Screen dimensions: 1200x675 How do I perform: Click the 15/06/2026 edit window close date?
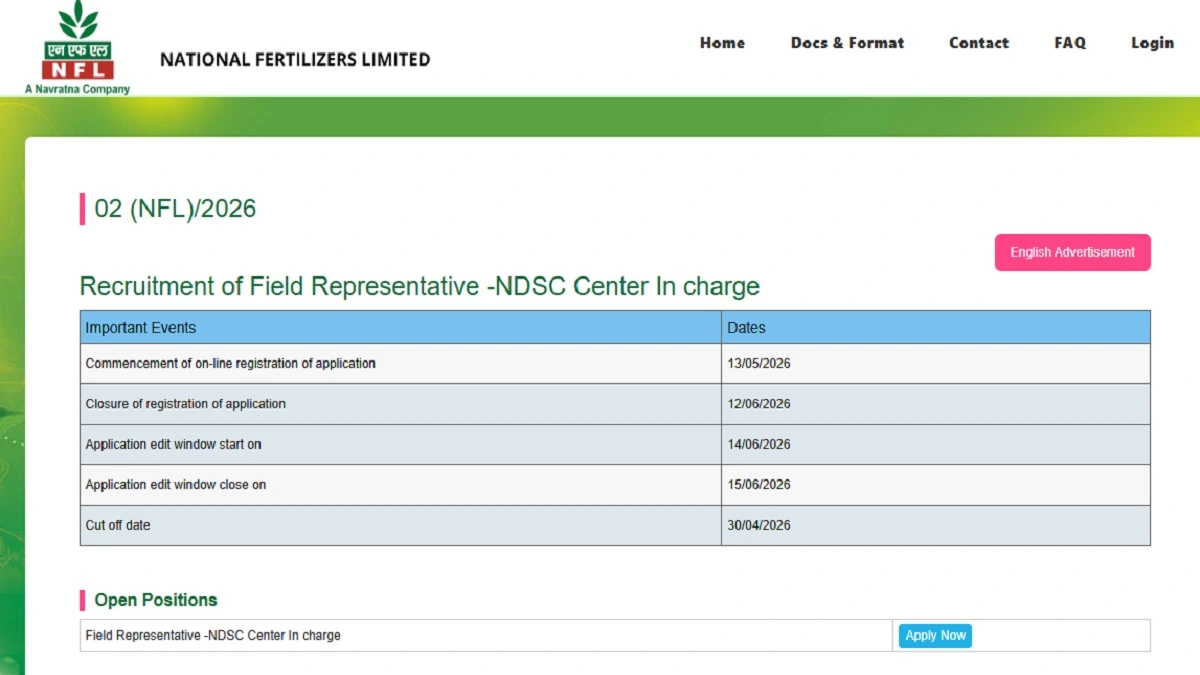tap(759, 485)
